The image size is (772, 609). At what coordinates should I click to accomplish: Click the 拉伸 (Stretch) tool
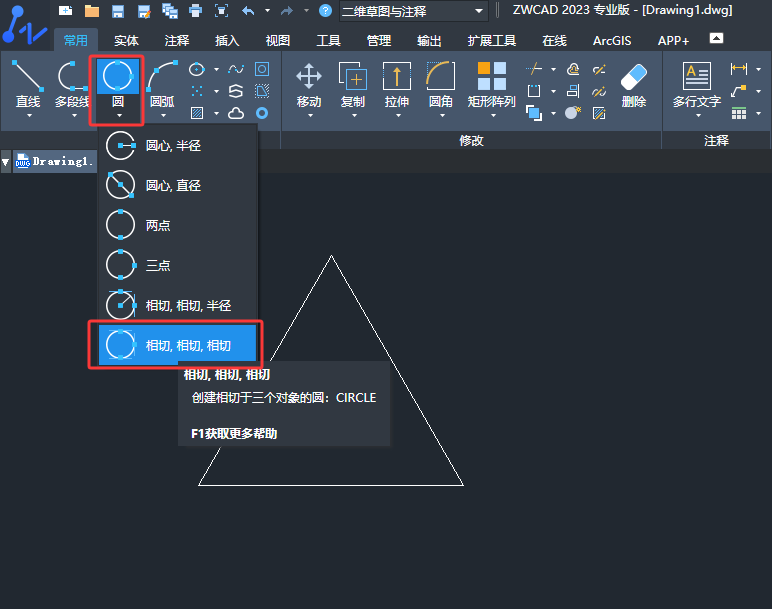pos(397,84)
